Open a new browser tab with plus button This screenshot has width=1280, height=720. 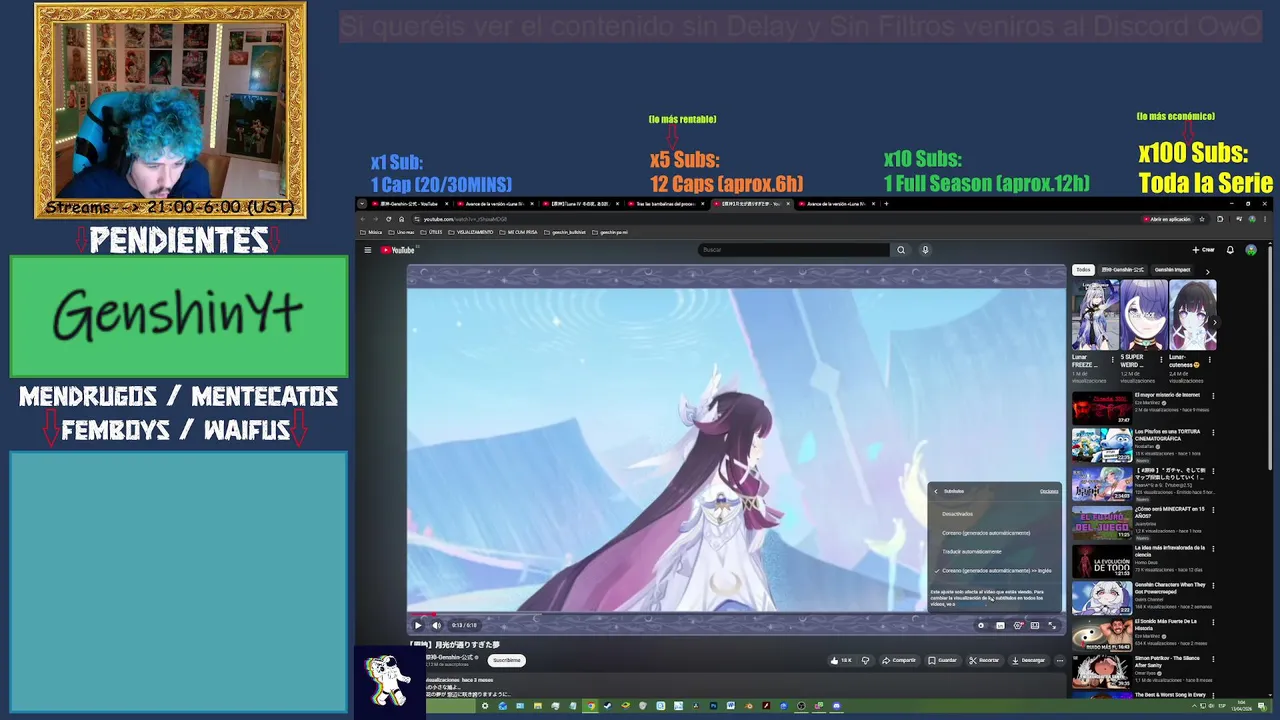coord(886,204)
